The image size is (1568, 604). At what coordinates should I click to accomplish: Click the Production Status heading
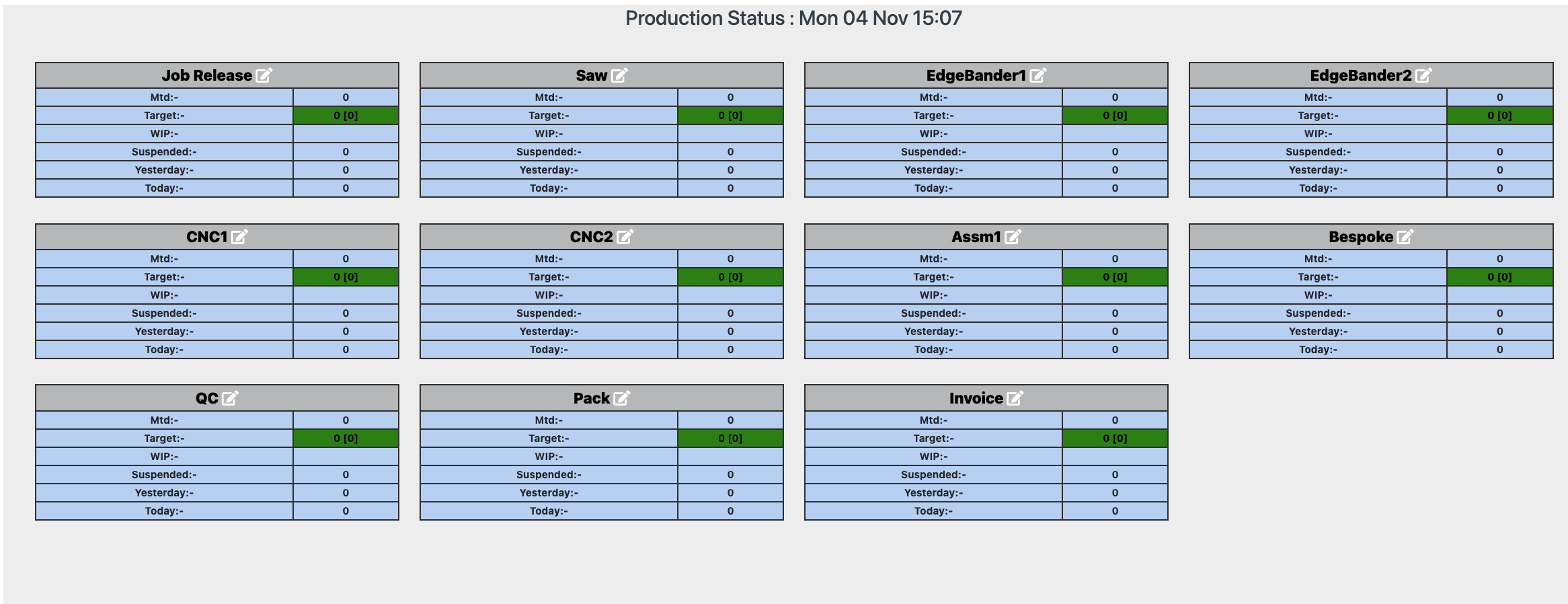793,18
